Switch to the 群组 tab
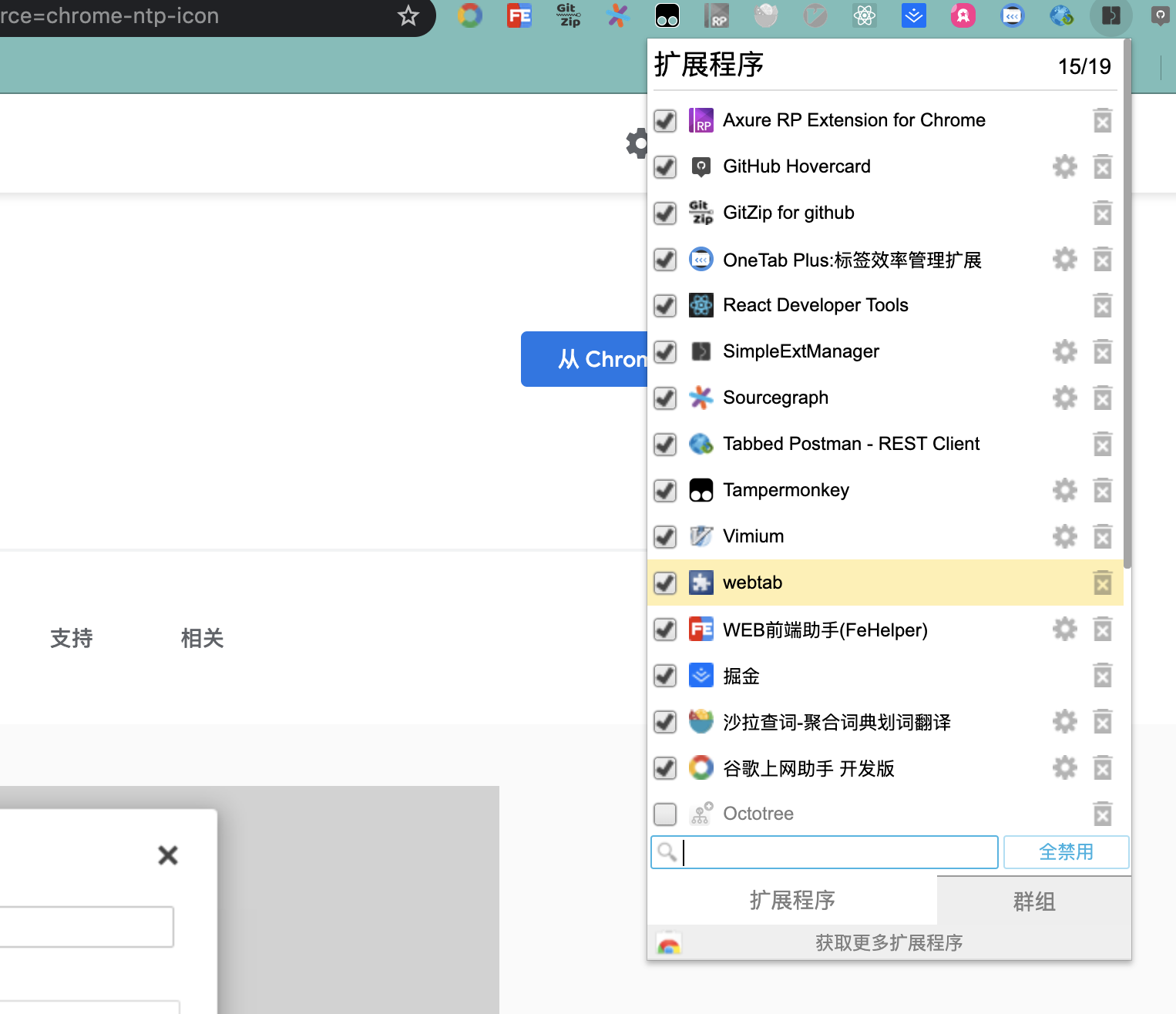Image resolution: width=1176 pixels, height=1014 pixels. [1034, 900]
